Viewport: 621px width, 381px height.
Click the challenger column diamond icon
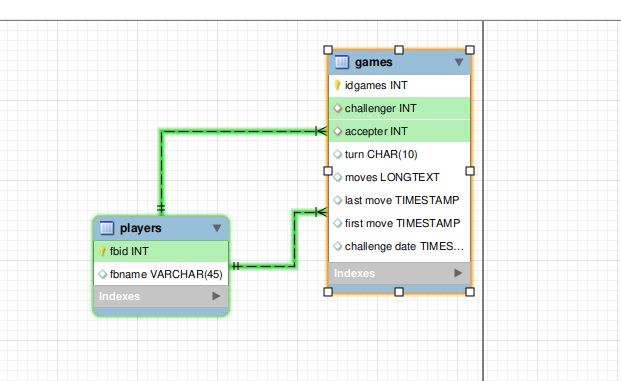click(x=337, y=108)
